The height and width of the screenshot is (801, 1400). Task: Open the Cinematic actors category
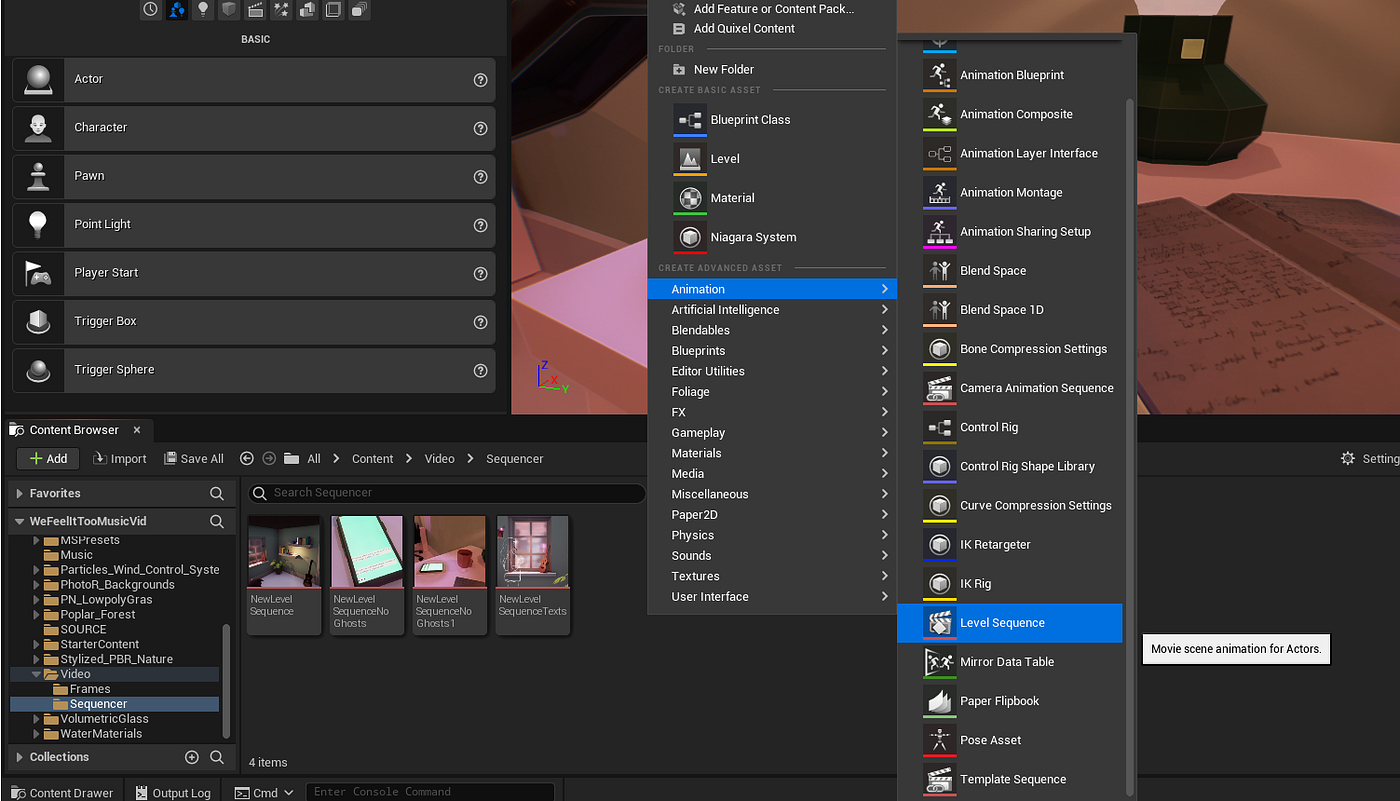255,9
